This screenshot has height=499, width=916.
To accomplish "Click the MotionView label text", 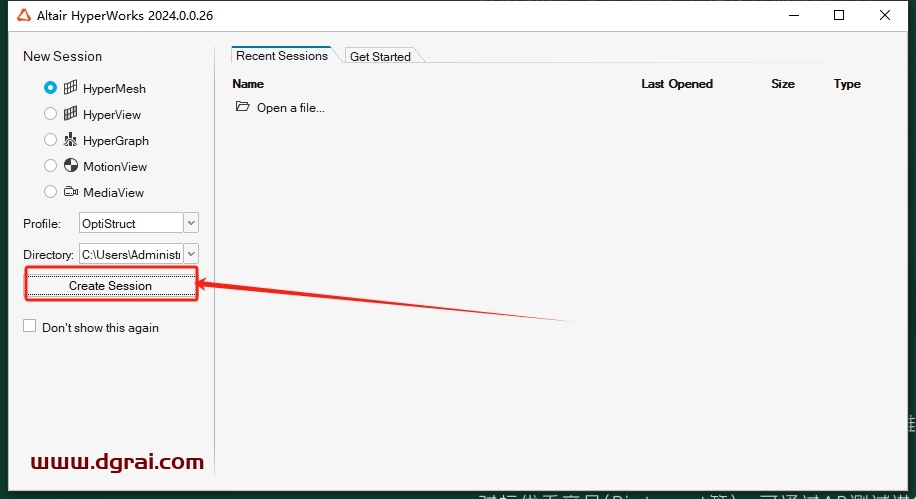I will point(115,167).
